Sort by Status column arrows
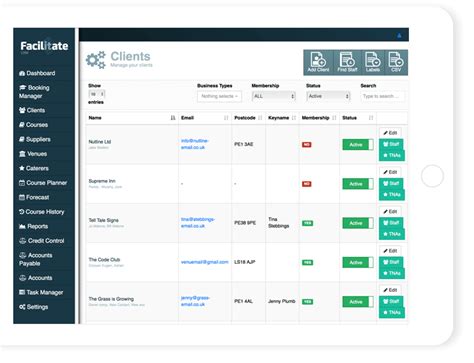The width and height of the screenshot is (474, 363). (371, 118)
